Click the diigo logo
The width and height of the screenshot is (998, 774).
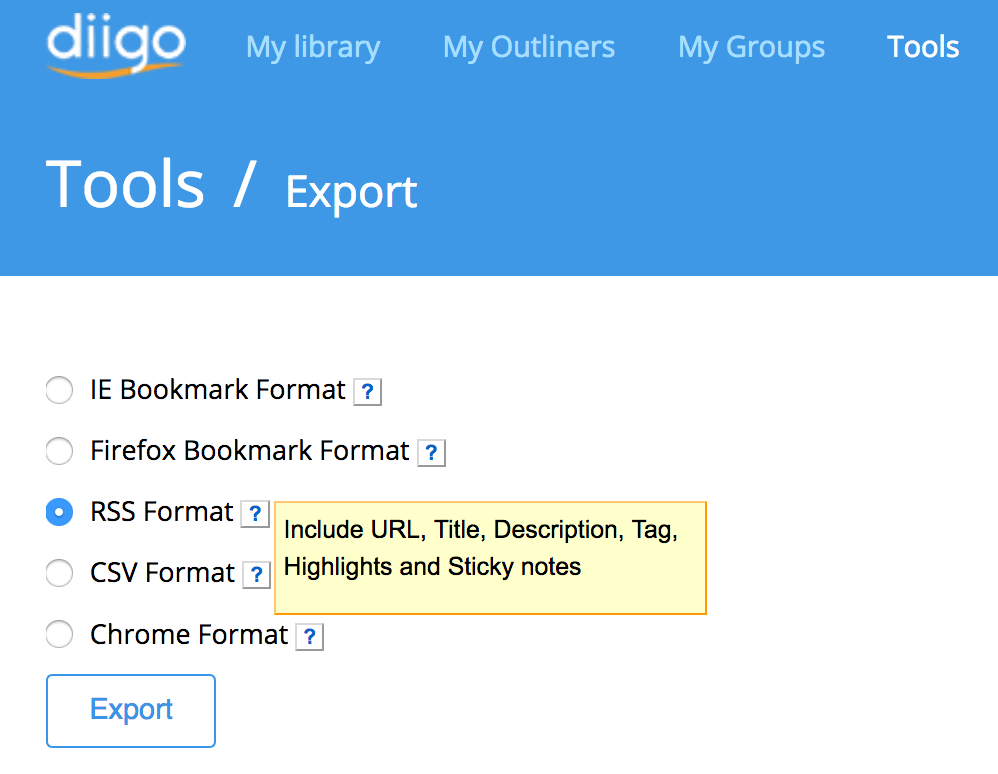(116, 45)
